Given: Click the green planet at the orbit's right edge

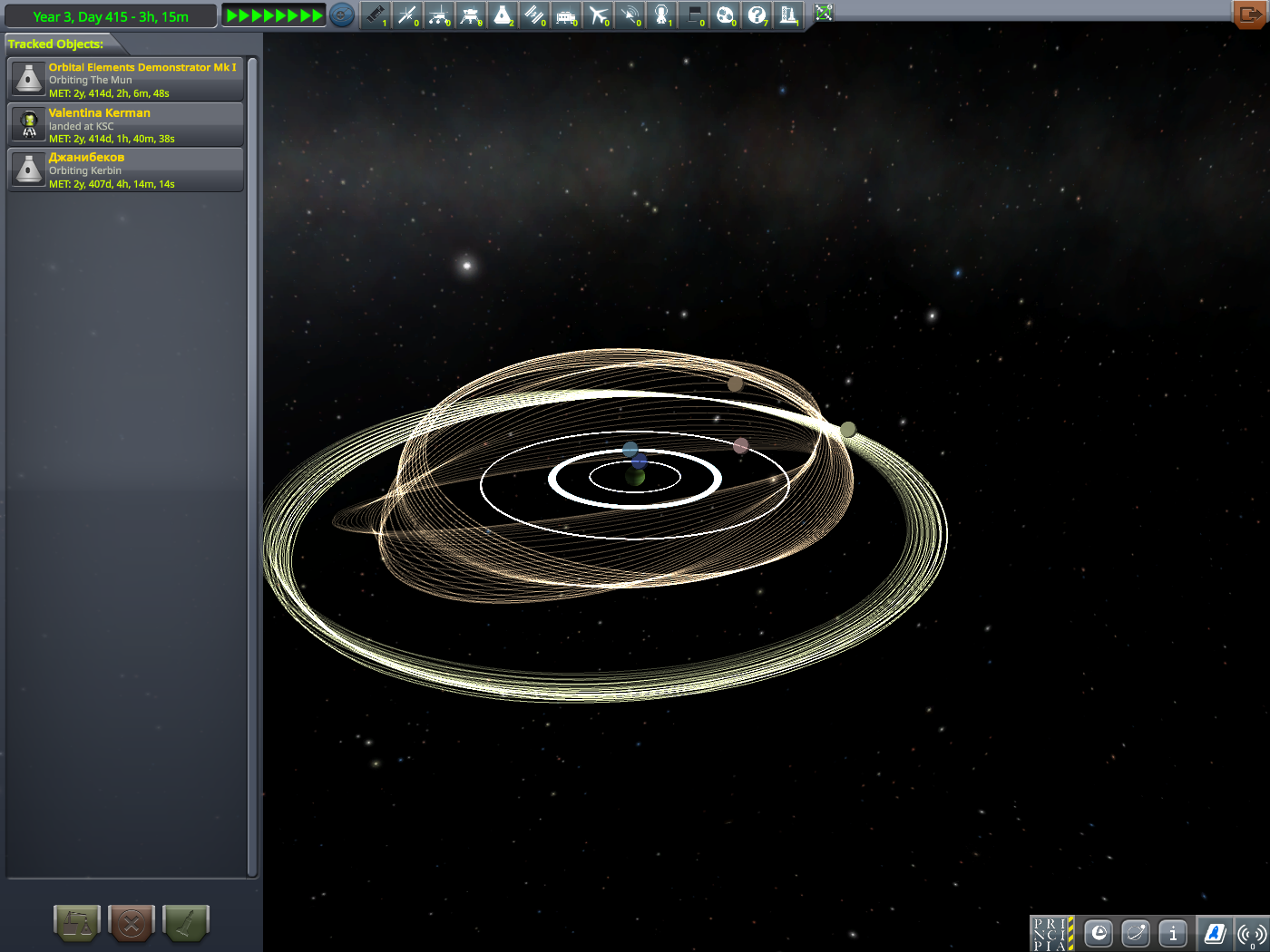Looking at the screenshot, I should coord(847,429).
